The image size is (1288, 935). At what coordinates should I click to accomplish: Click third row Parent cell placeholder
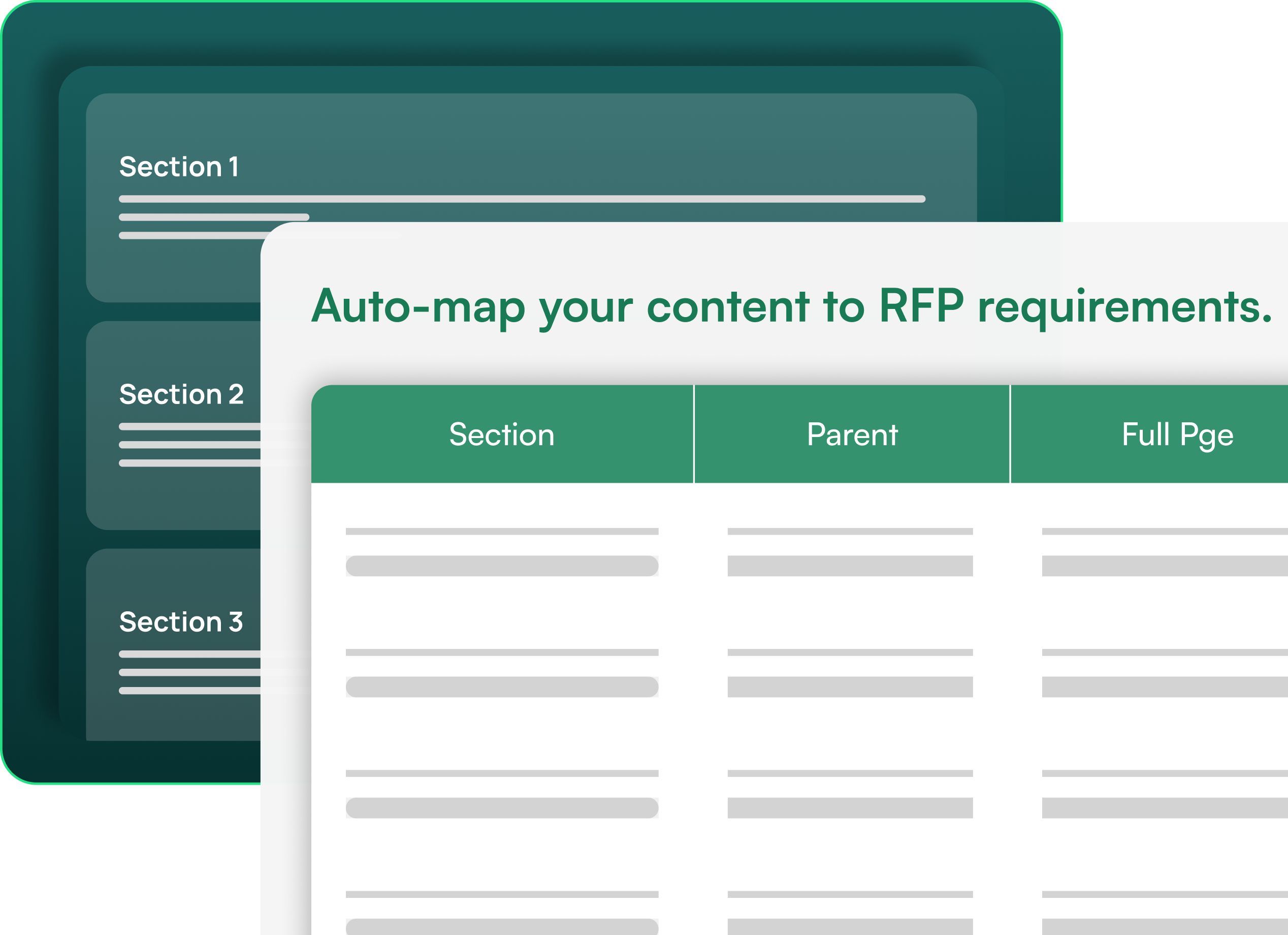[x=850, y=807]
